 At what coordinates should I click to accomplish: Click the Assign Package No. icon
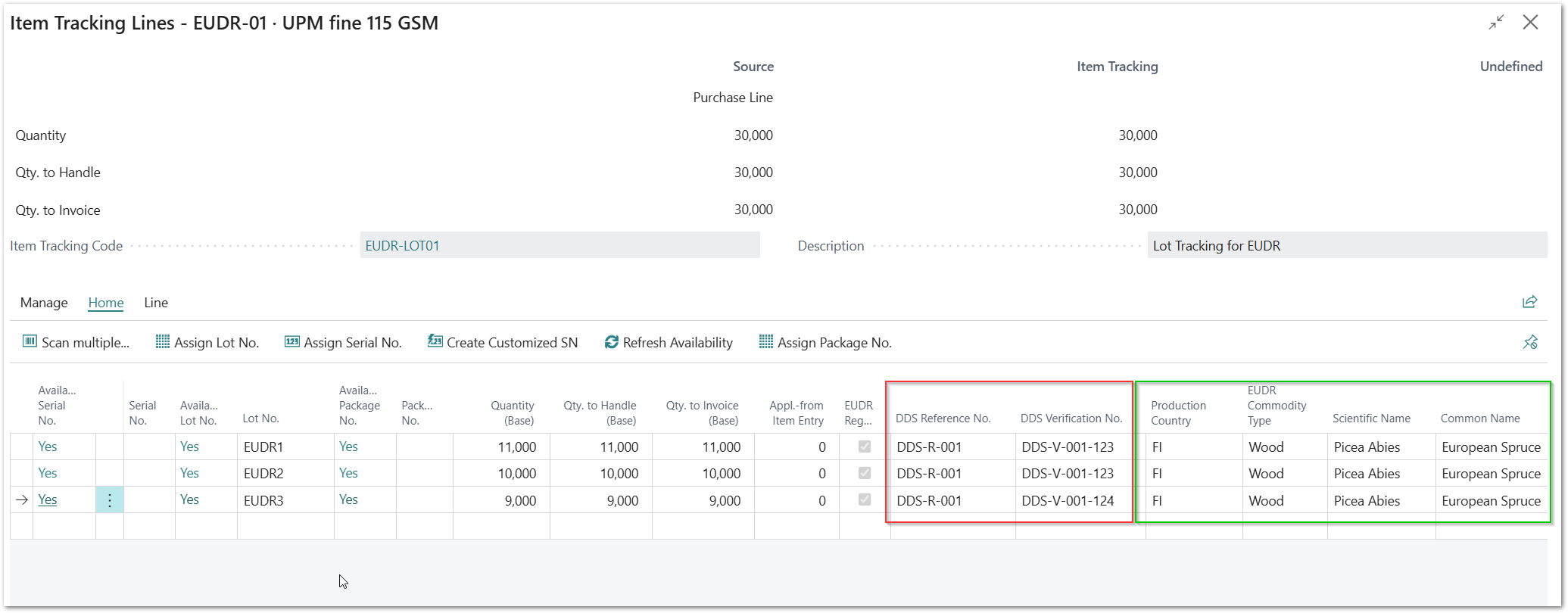click(765, 342)
